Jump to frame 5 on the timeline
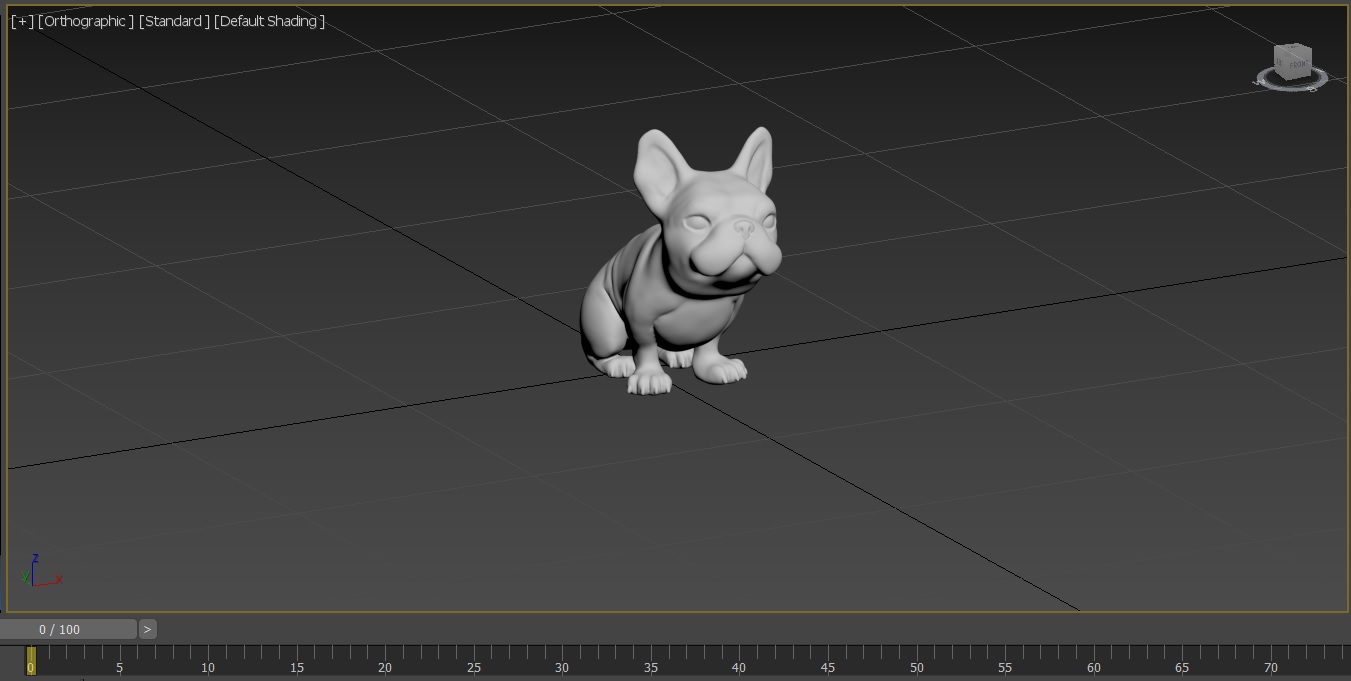The height and width of the screenshot is (681, 1351). [119, 667]
